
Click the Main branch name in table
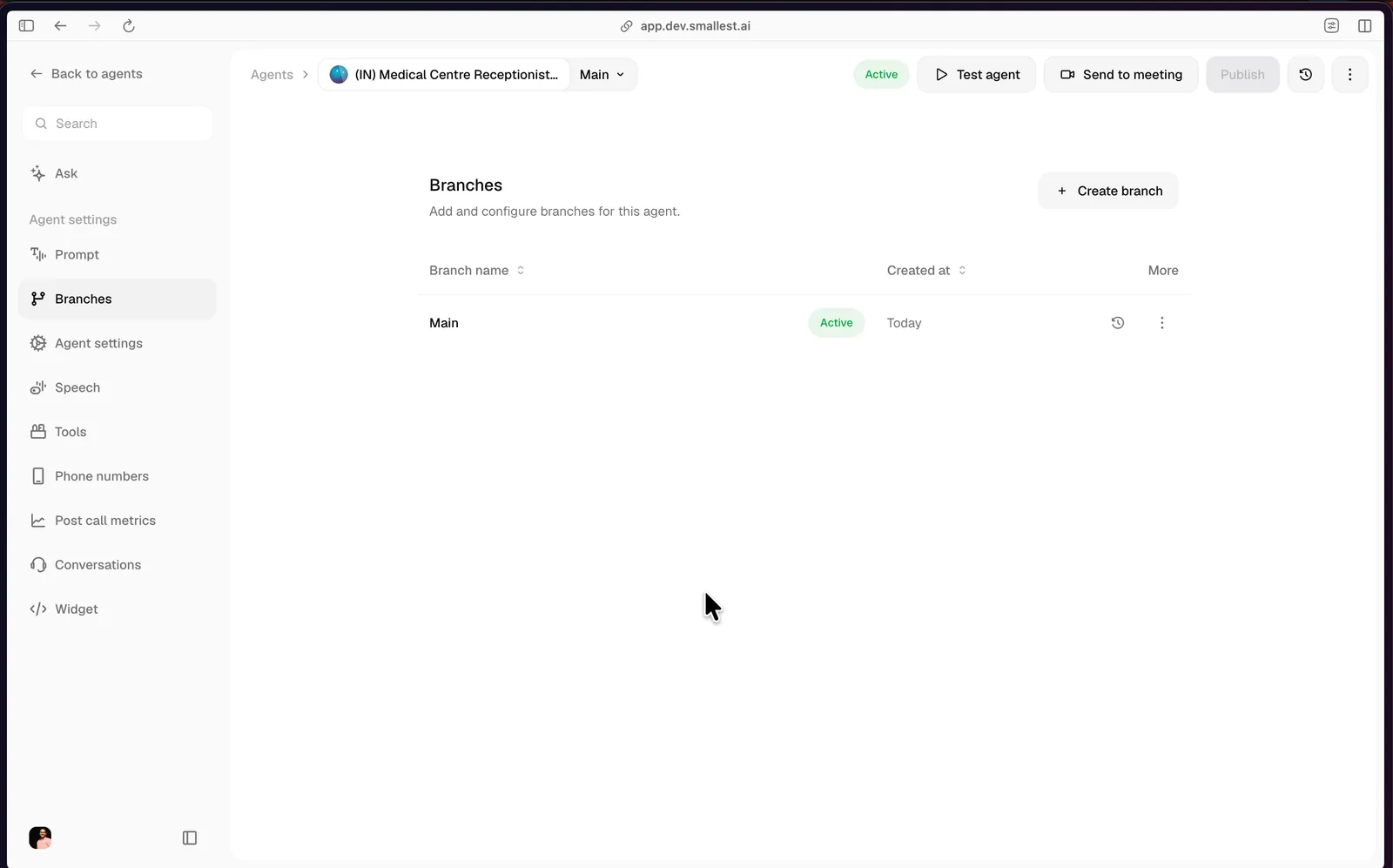pos(444,323)
